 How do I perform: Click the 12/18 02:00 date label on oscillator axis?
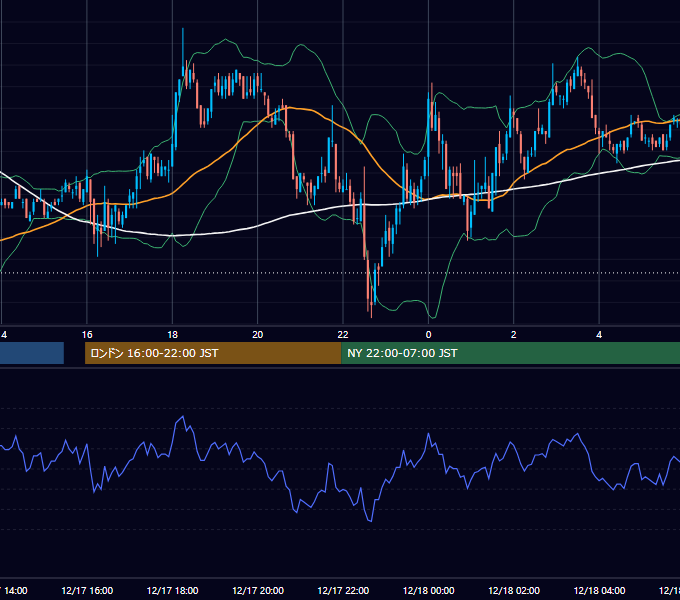click(514, 590)
